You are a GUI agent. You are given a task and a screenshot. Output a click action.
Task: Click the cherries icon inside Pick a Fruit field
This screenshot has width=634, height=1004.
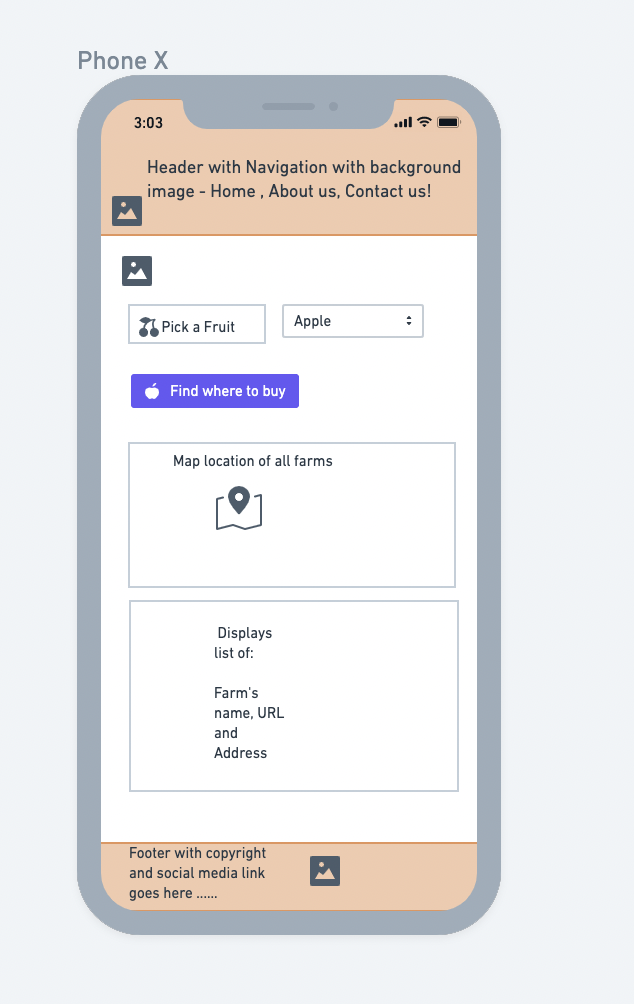pos(147,324)
